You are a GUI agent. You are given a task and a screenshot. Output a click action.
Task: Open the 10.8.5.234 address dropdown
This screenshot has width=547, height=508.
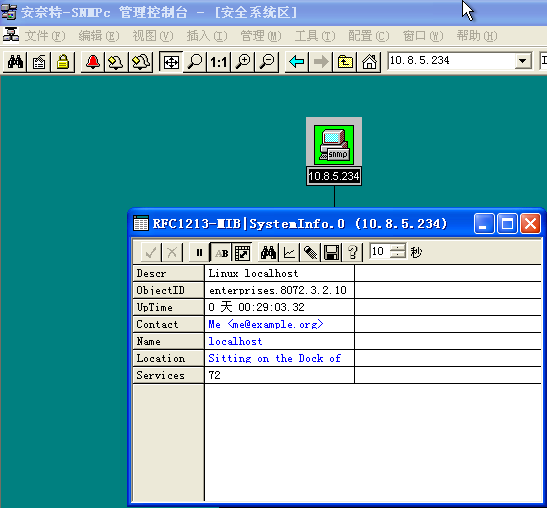coord(523,61)
